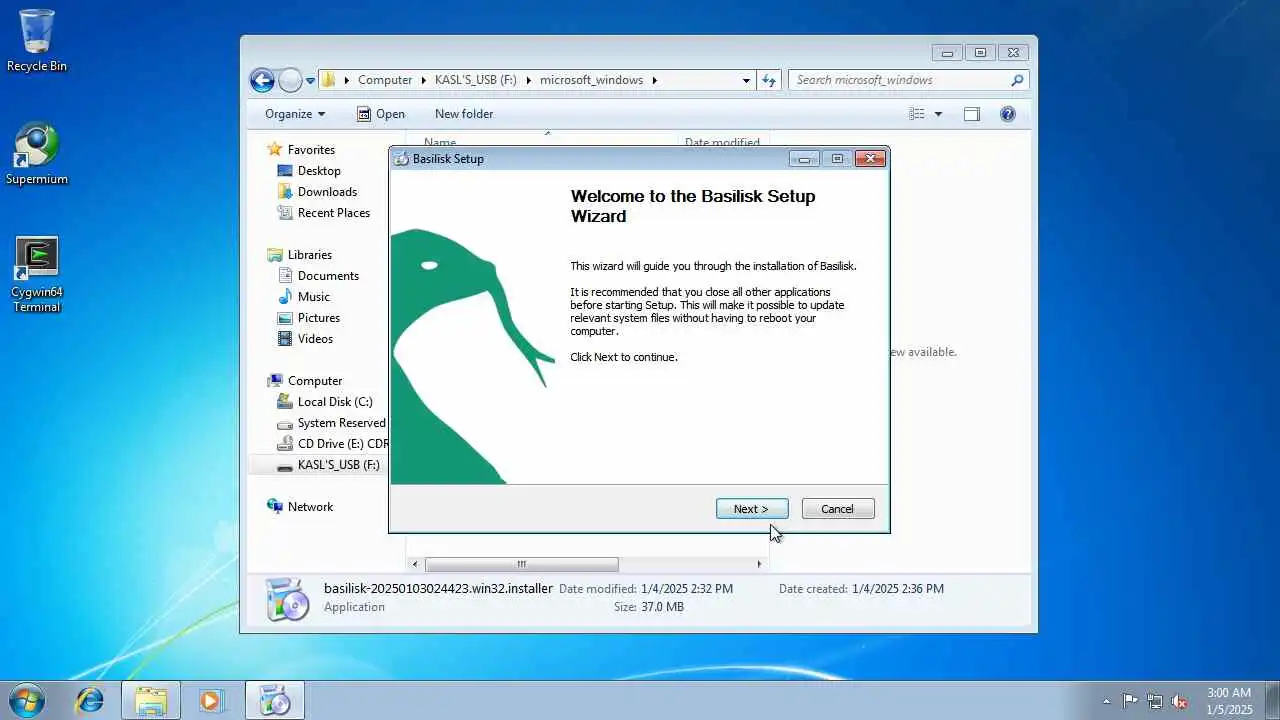Click the Explorer Back arrow button
This screenshot has height=720, width=1280.
tap(262, 80)
